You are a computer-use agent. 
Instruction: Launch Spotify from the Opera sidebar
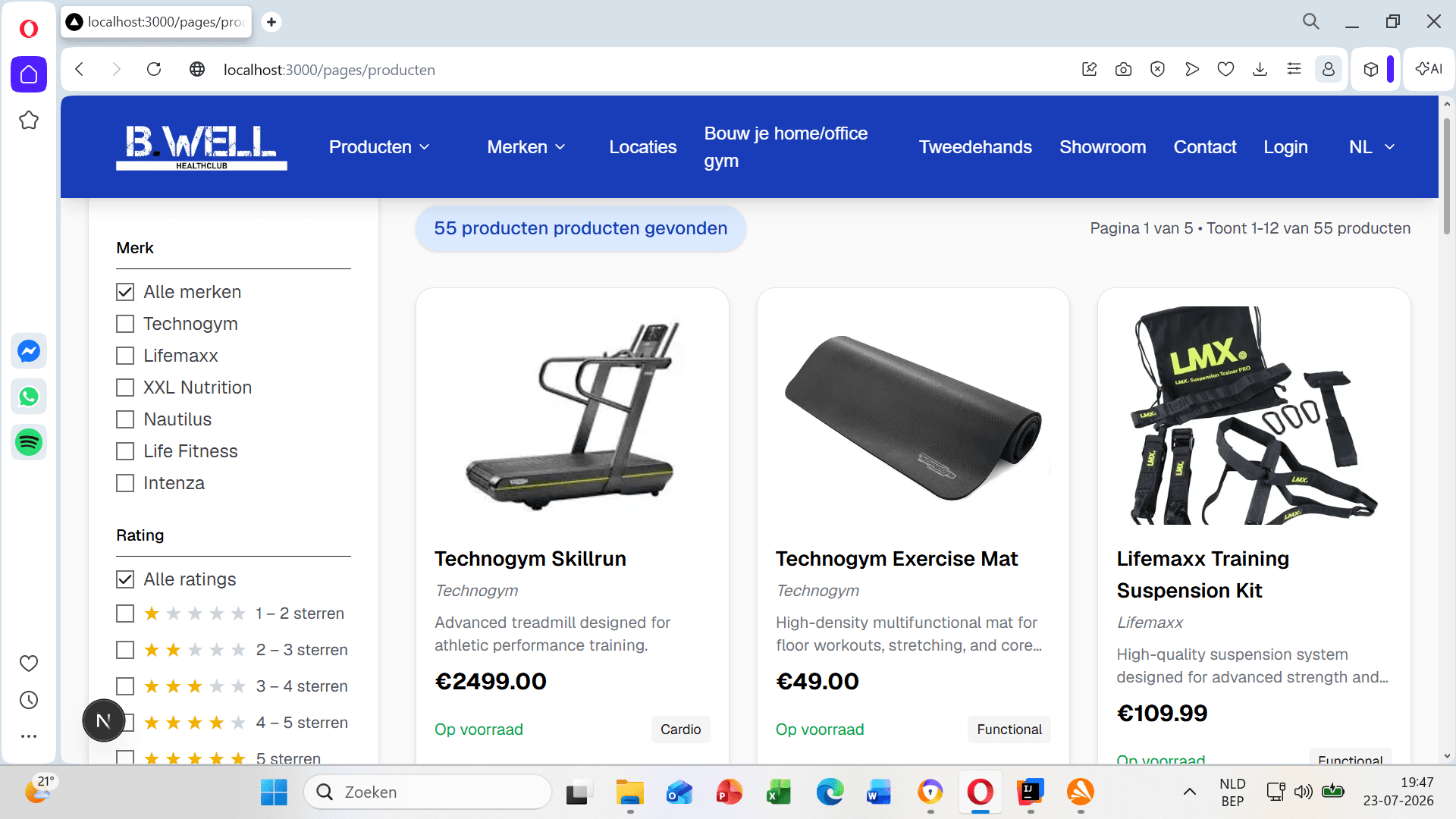coord(29,442)
